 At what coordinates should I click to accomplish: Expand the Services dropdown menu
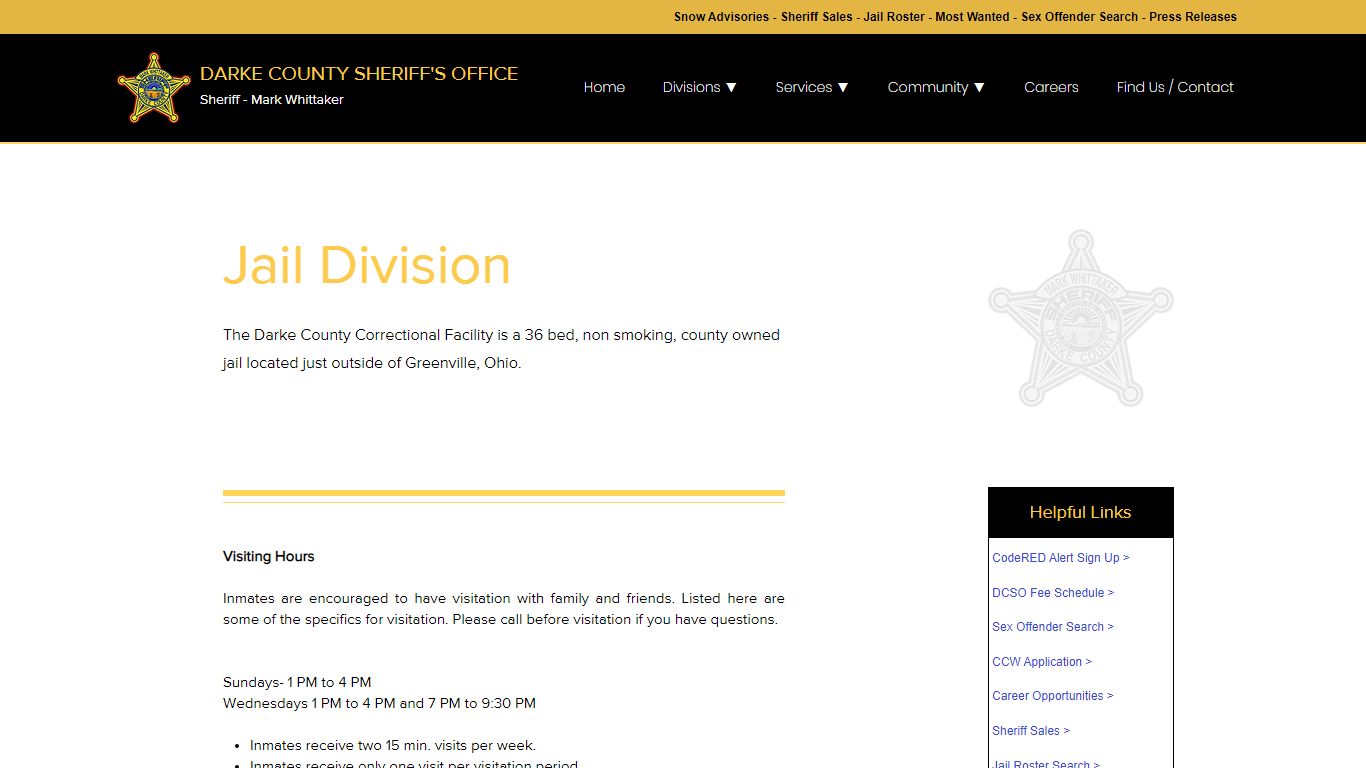811,87
